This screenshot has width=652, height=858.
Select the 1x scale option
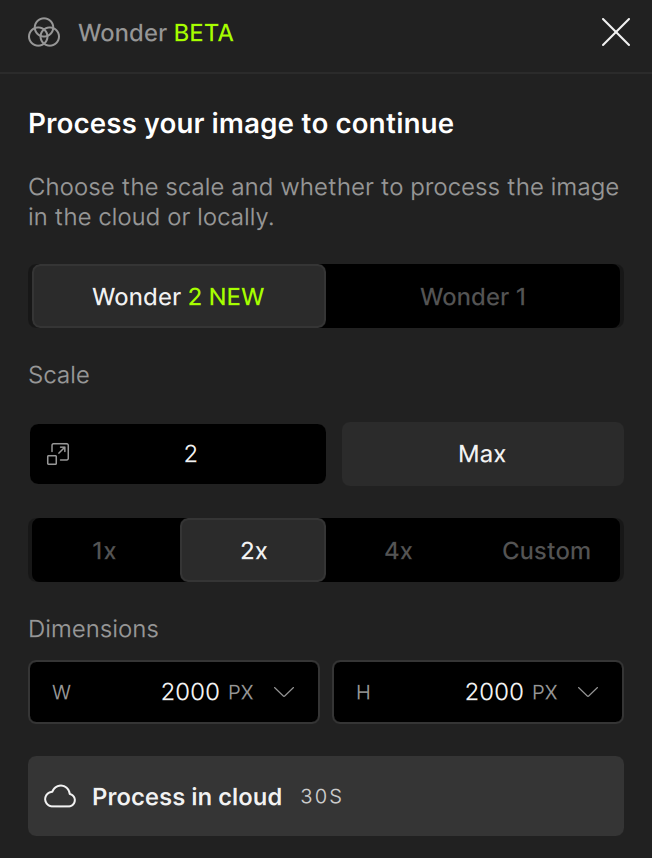(x=105, y=550)
